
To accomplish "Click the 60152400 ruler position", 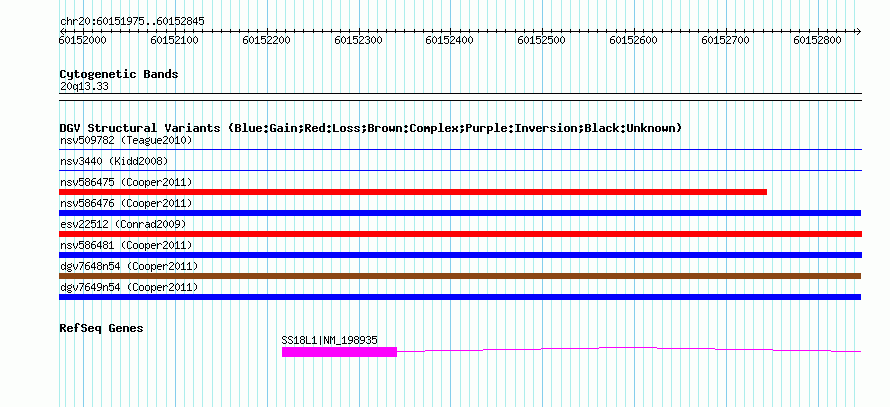I will (450, 40).
